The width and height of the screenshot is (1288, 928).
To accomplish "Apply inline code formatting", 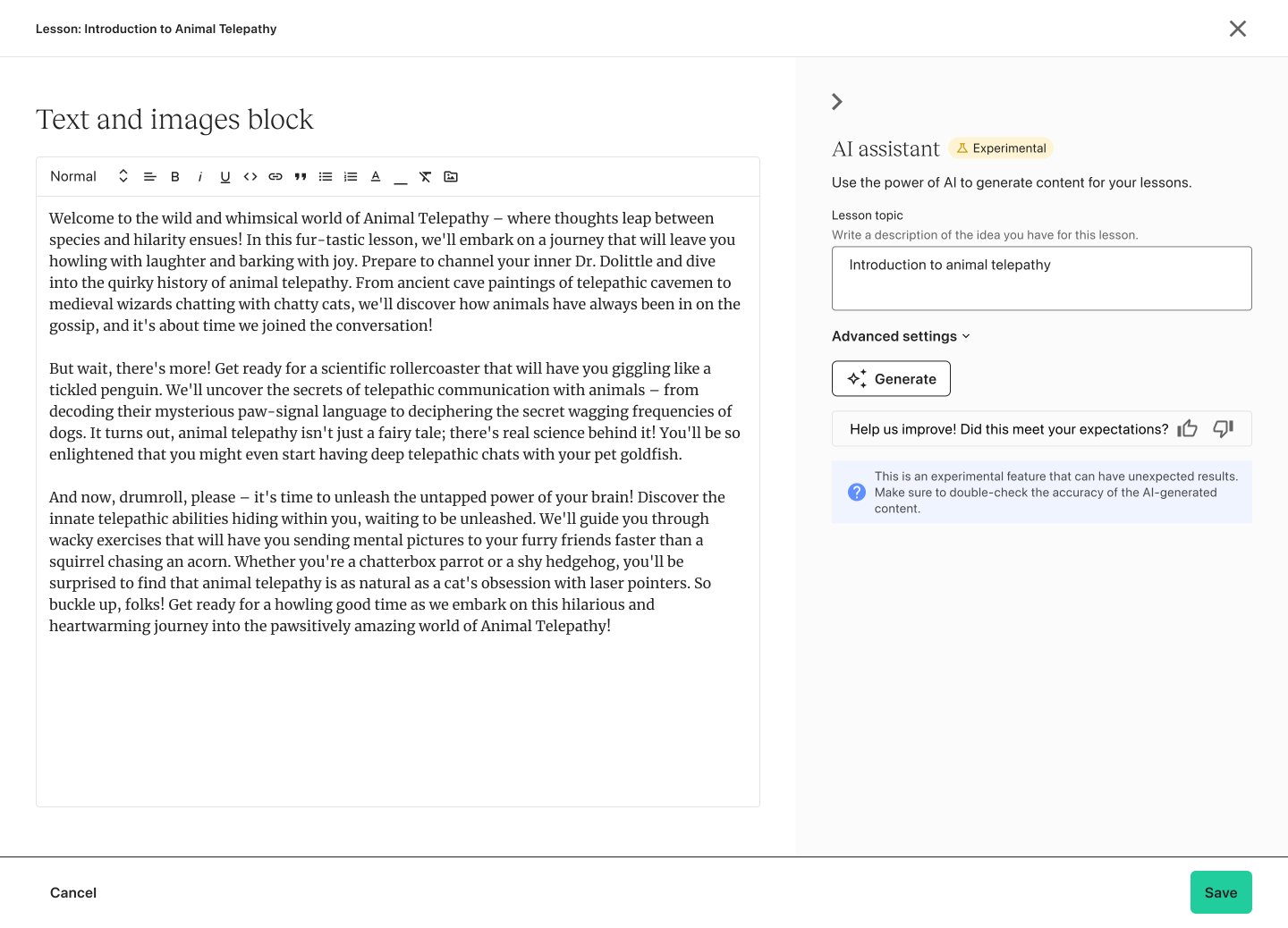I will [x=250, y=177].
